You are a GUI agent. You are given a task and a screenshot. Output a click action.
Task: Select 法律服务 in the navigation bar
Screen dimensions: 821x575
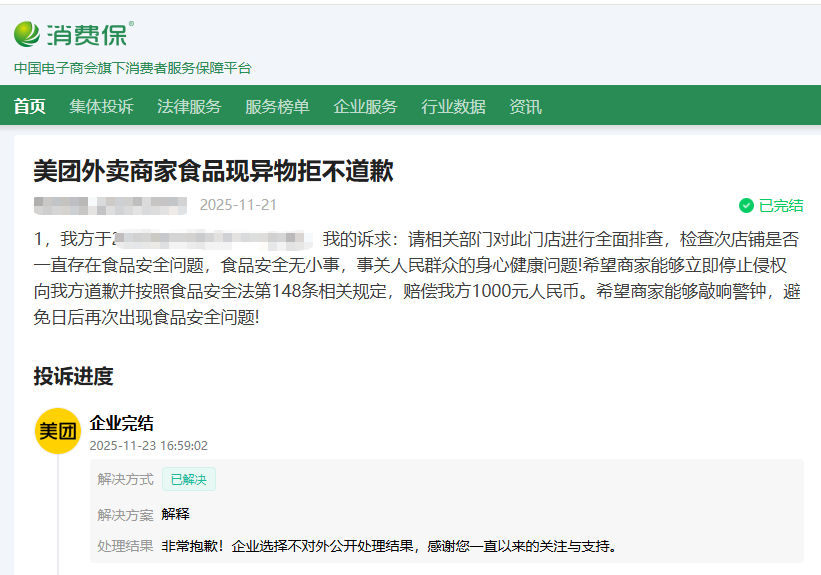pos(189,107)
